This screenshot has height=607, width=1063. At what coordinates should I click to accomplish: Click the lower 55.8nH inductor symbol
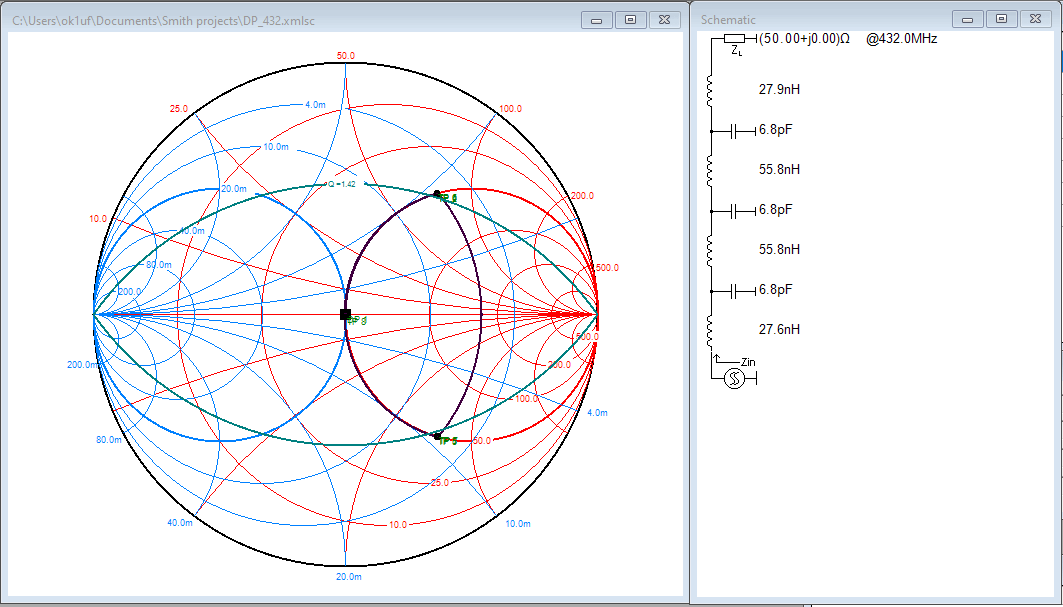point(711,250)
